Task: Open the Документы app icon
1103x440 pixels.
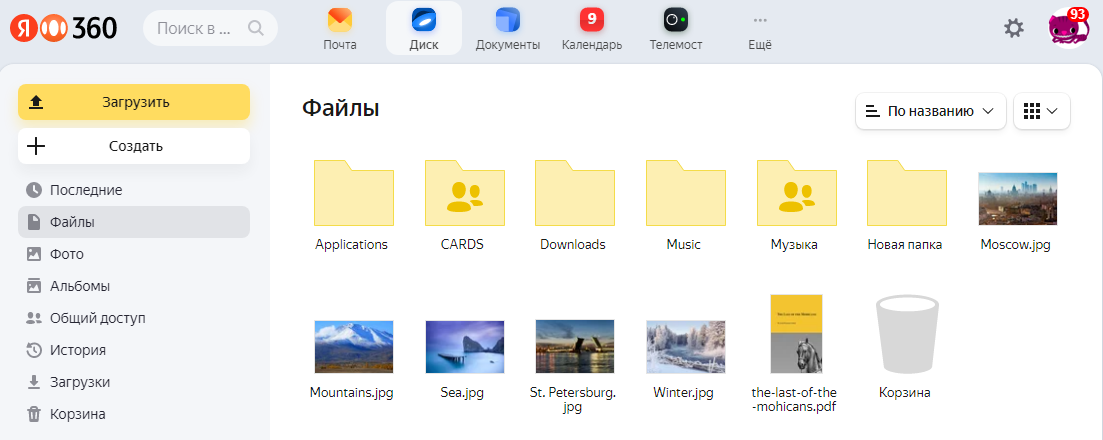Action: coord(508,21)
